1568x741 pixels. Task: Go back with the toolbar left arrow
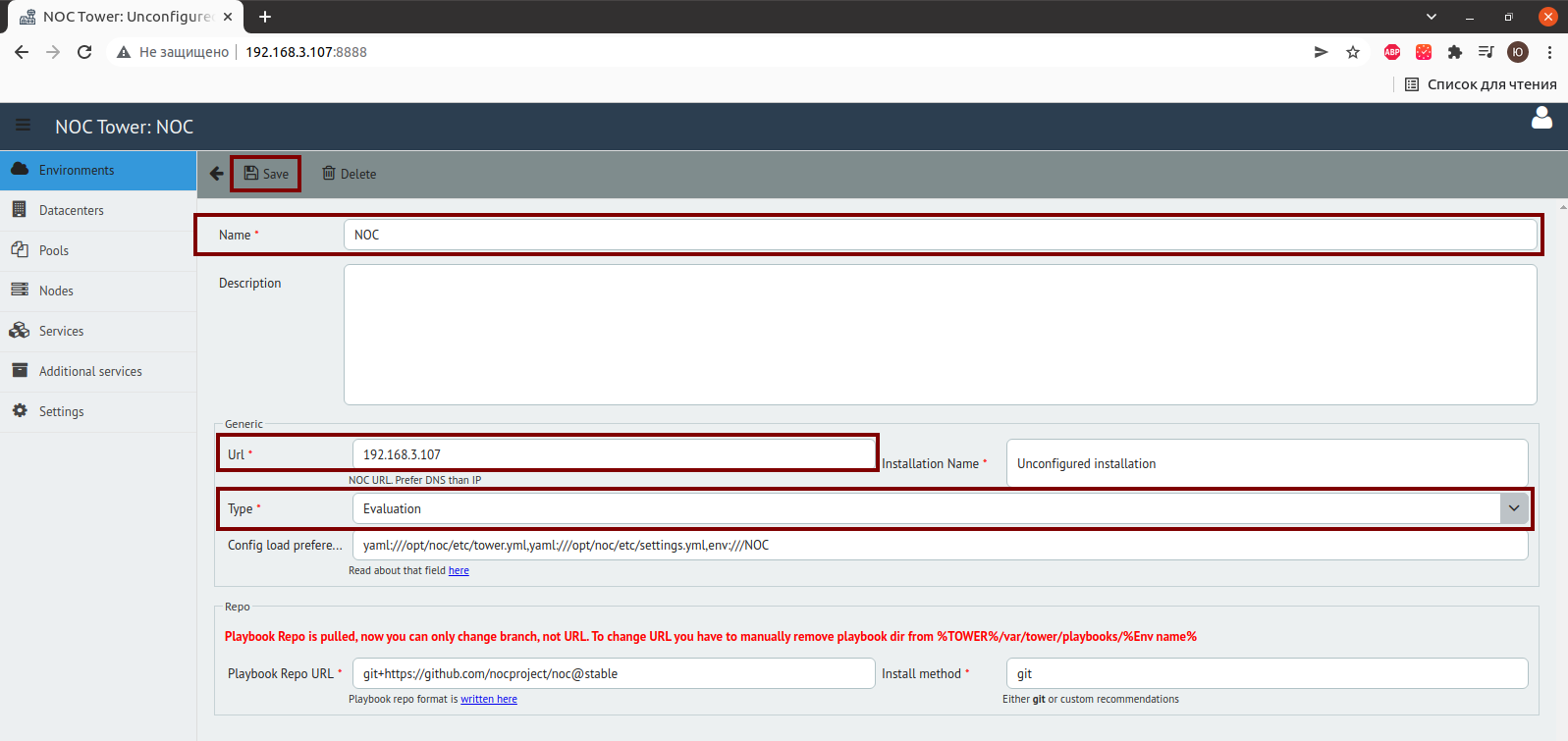217,174
